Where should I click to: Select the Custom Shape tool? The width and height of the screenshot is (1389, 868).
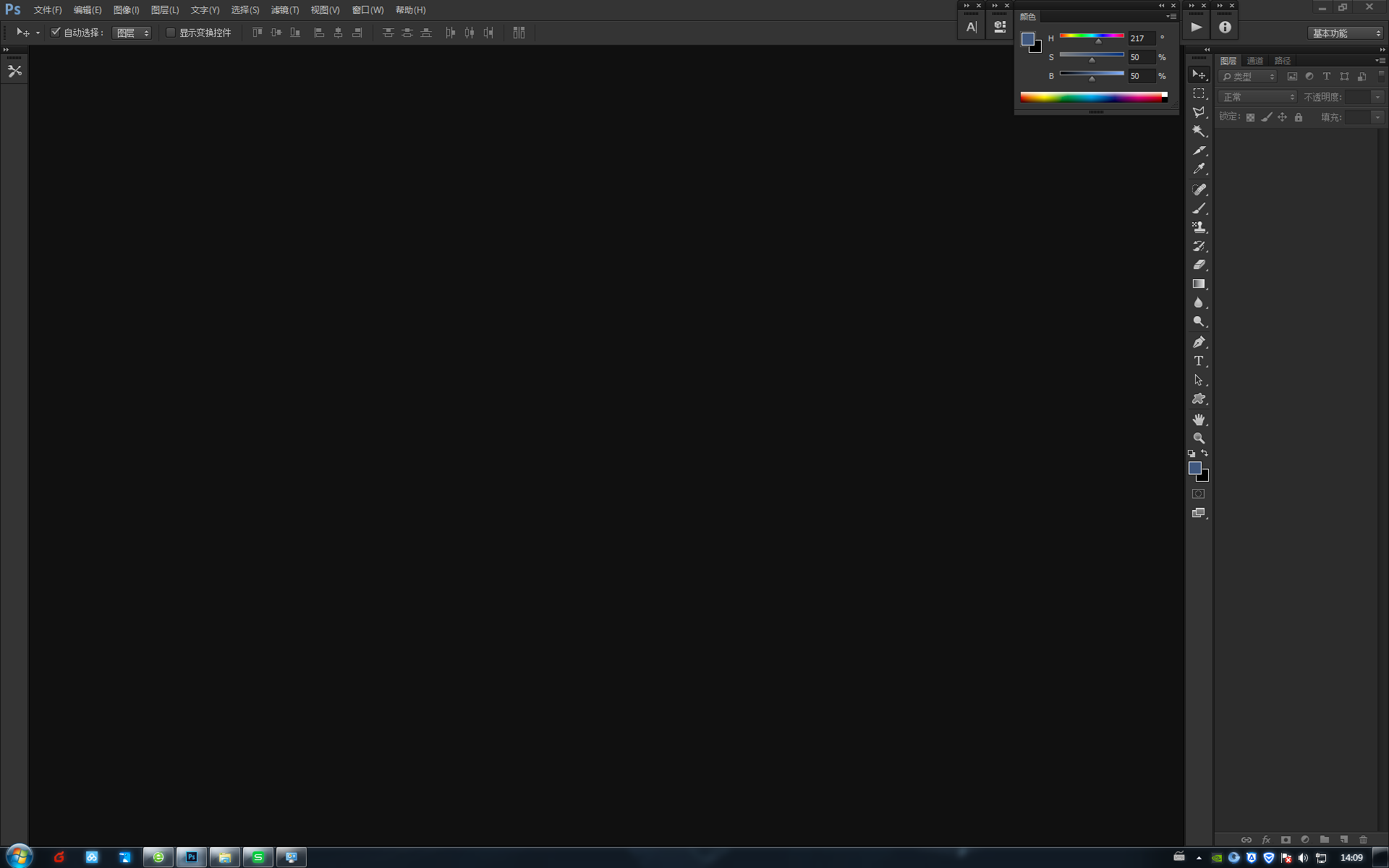tap(1199, 399)
